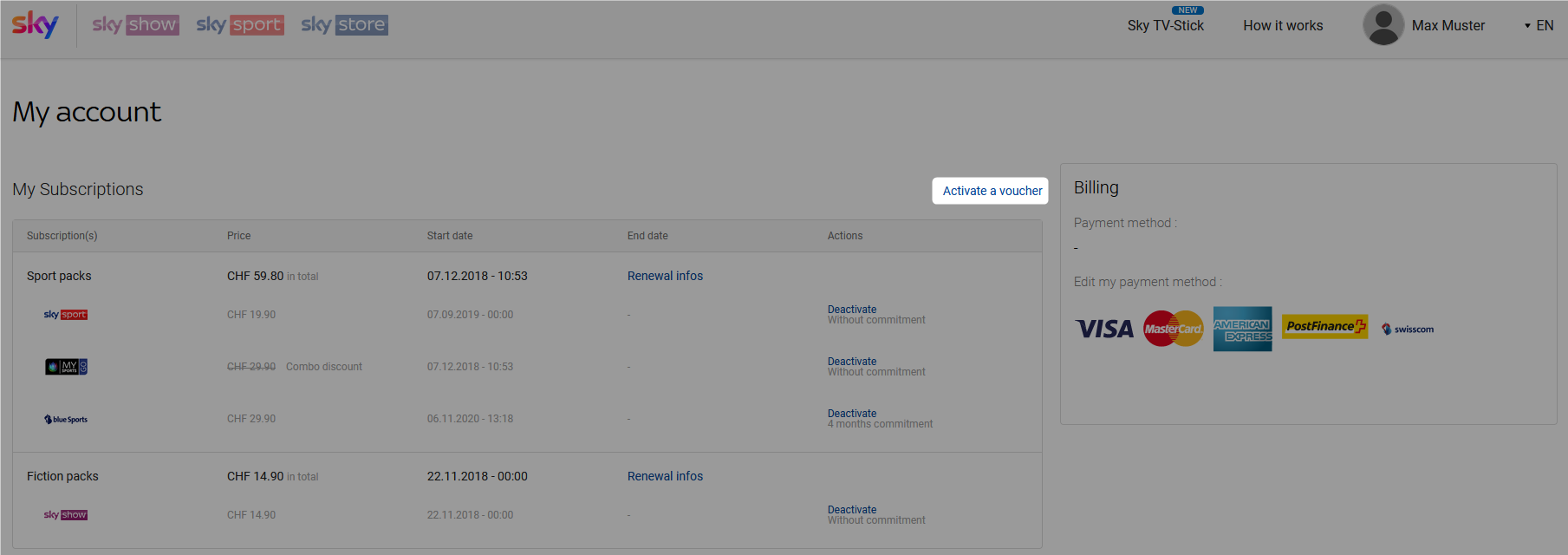1568x555 pixels.
Task: Click the Activate a voucher button
Action: [990, 191]
